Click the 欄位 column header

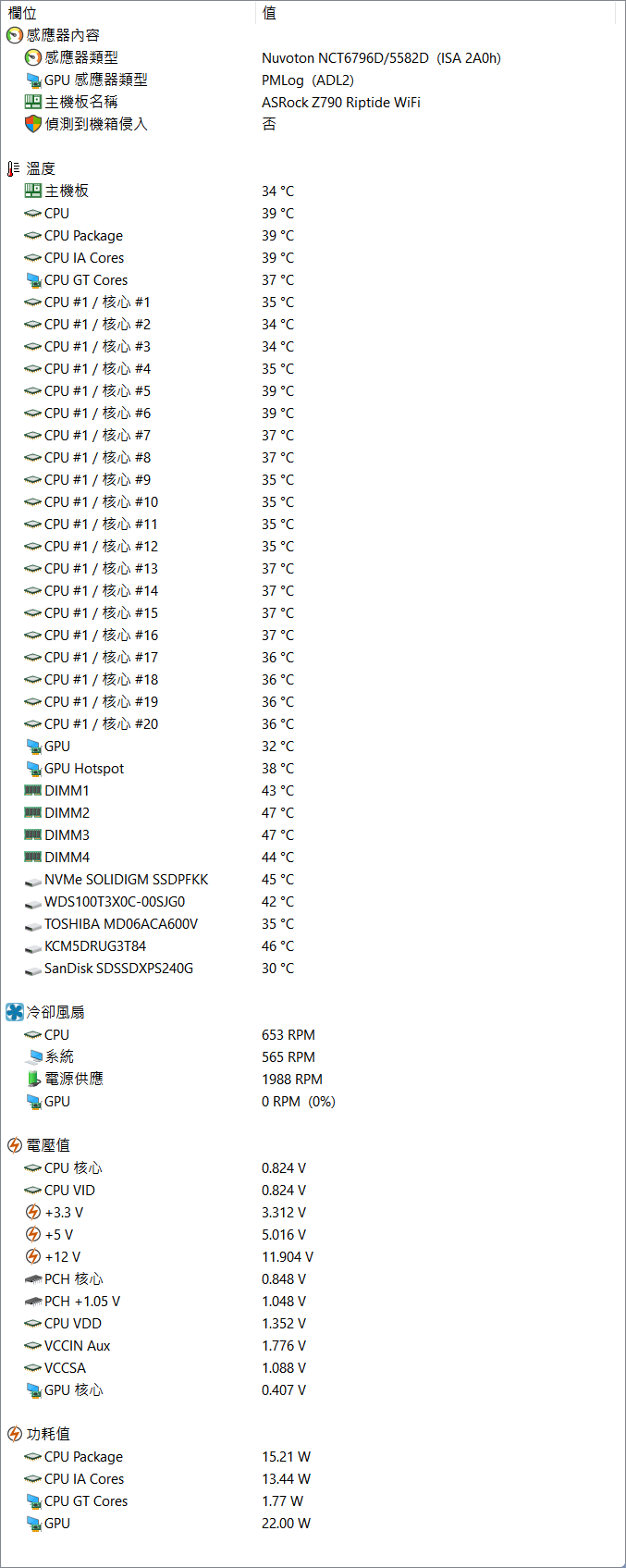[23, 13]
